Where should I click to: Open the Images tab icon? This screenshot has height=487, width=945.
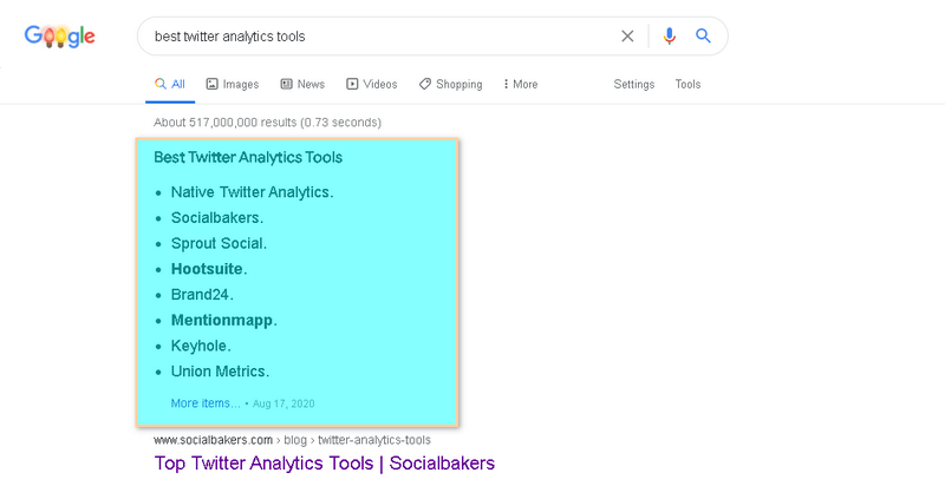point(212,84)
